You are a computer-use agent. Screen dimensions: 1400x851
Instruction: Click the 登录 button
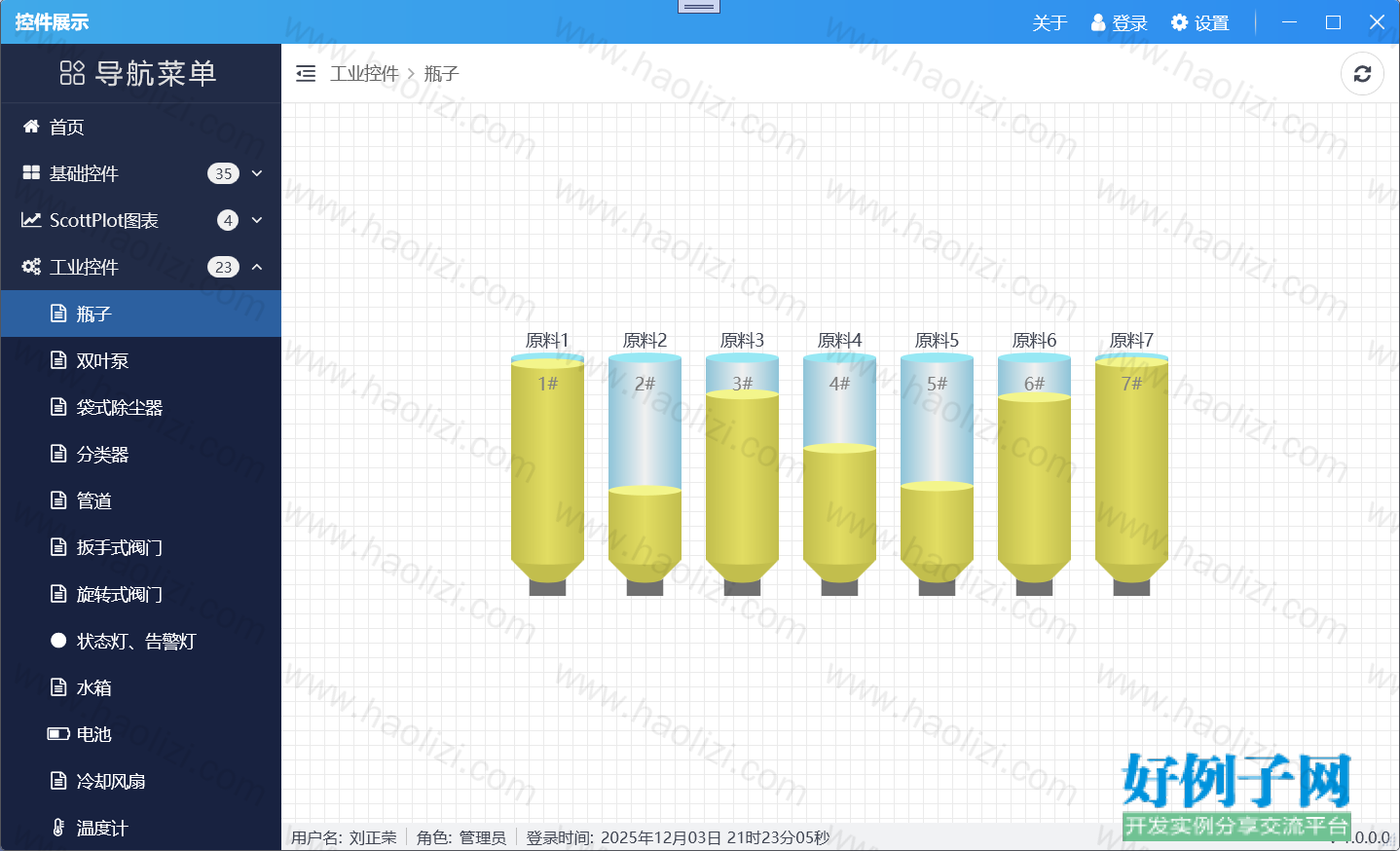[x=1120, y=22]
